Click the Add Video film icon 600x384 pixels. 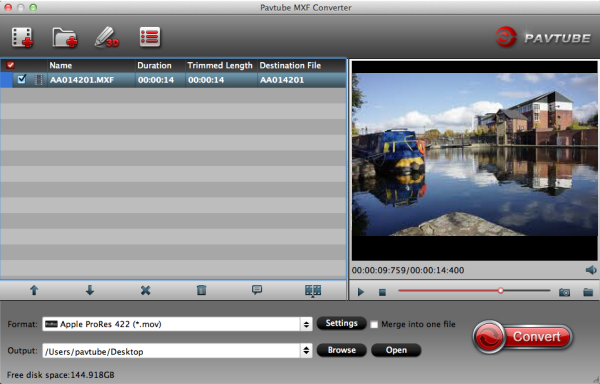coord(22,37)
